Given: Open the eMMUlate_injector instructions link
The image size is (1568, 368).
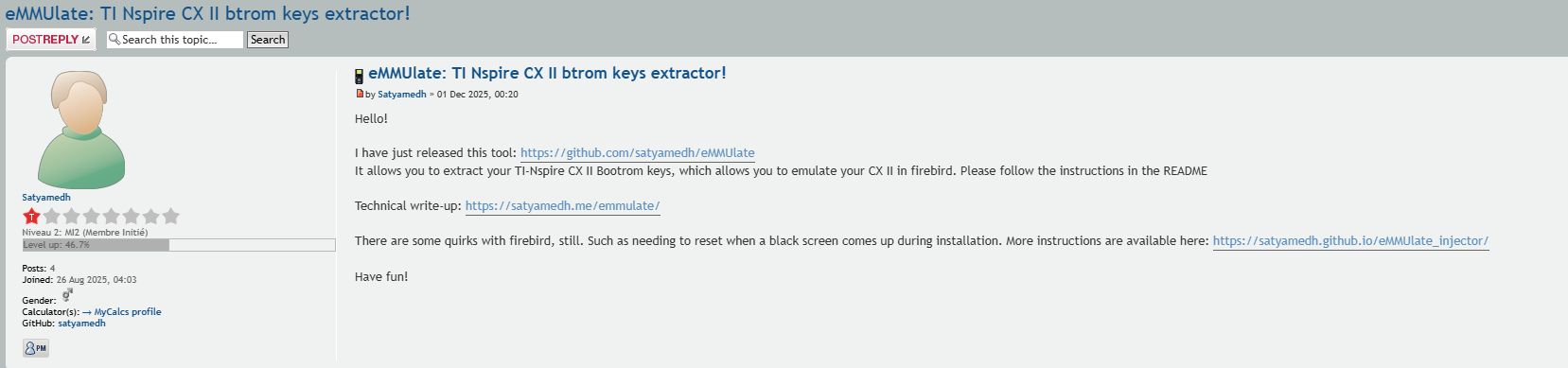Looking at the screenshot, I should click(x=1350, y=241).
